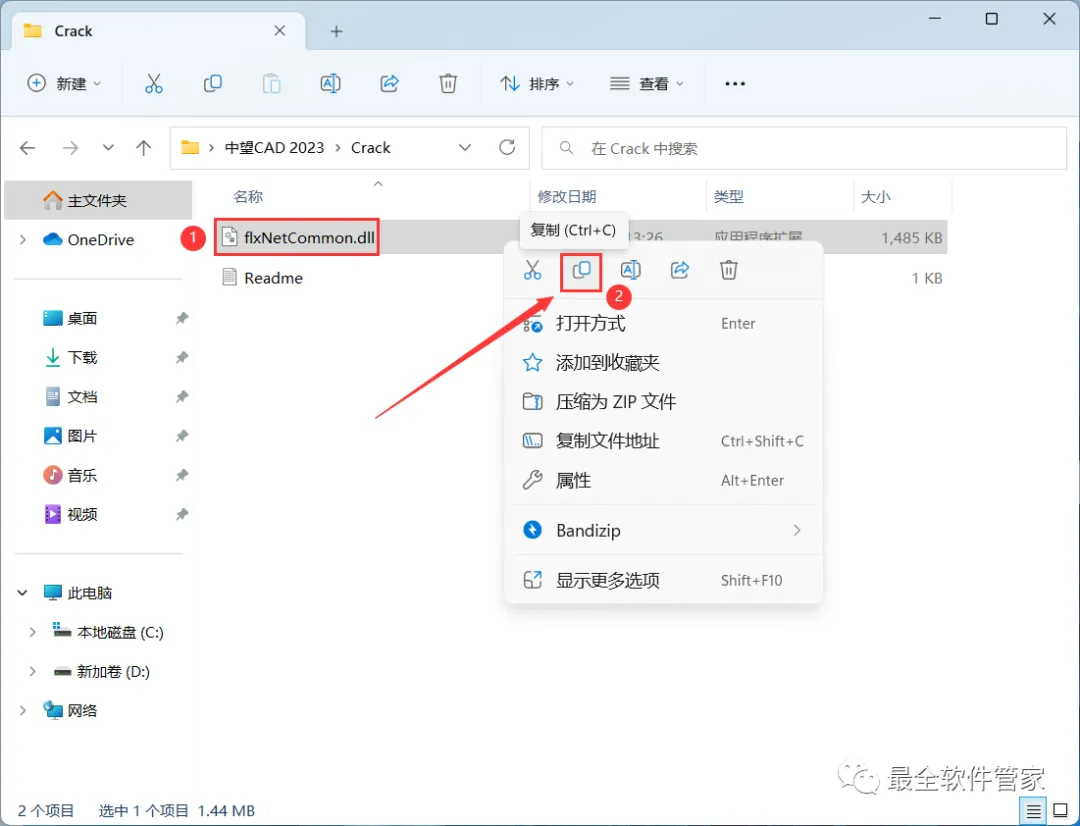
Task: Sort by 大小 column header
Action: [875, 197]
